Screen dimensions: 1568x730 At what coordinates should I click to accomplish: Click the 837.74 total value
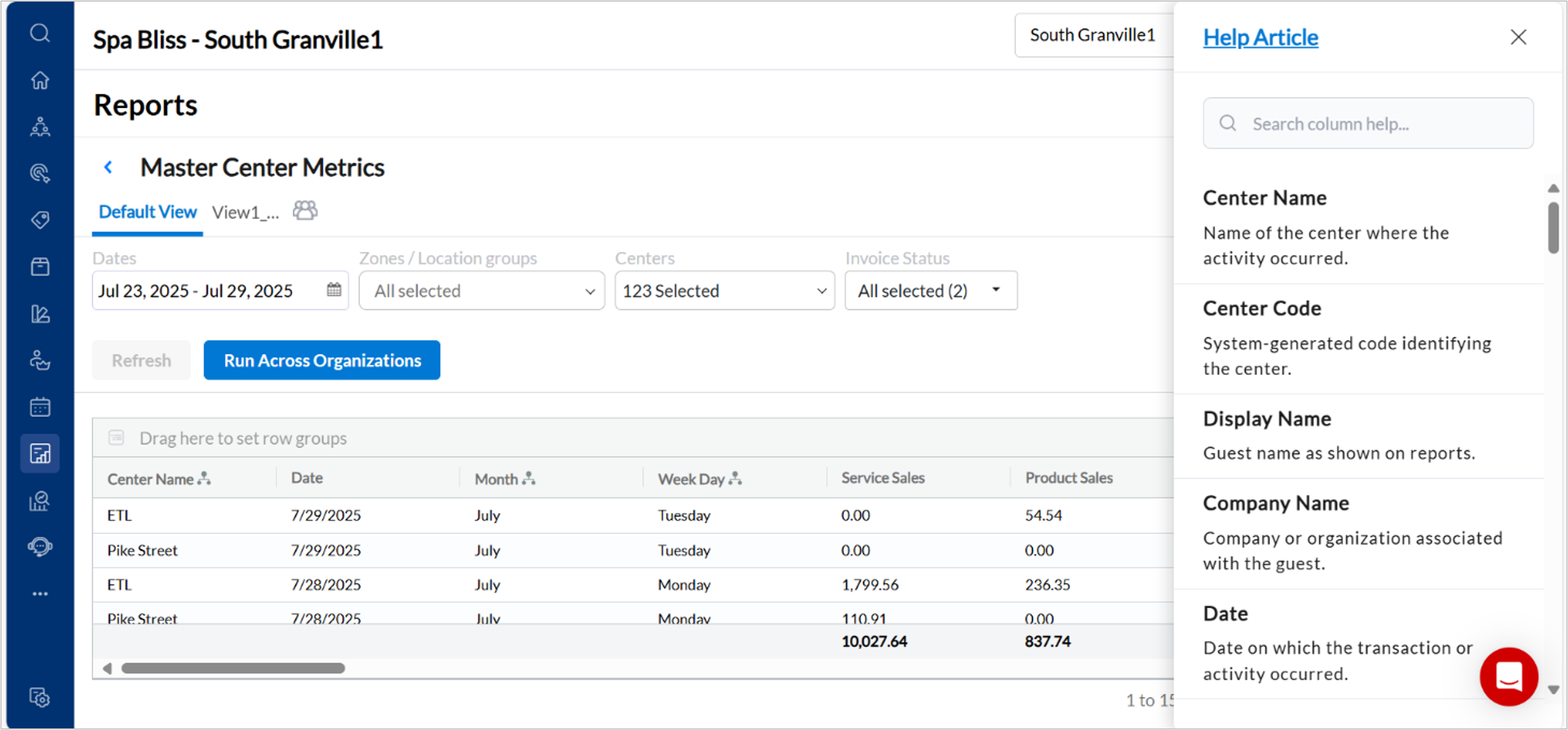(1048, 641)
